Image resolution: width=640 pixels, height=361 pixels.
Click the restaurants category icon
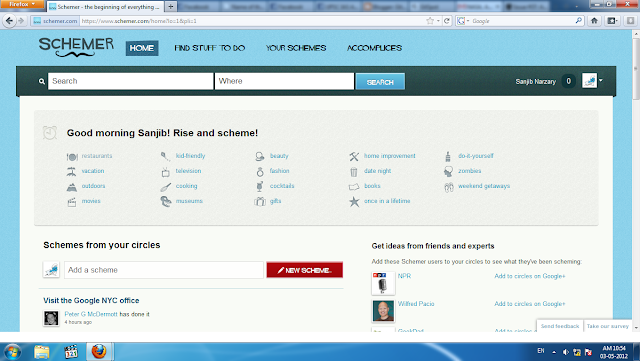pos(72,156)
